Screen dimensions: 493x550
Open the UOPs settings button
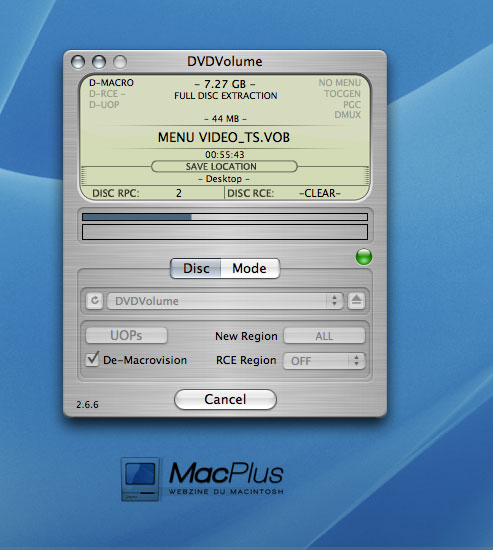126,335
